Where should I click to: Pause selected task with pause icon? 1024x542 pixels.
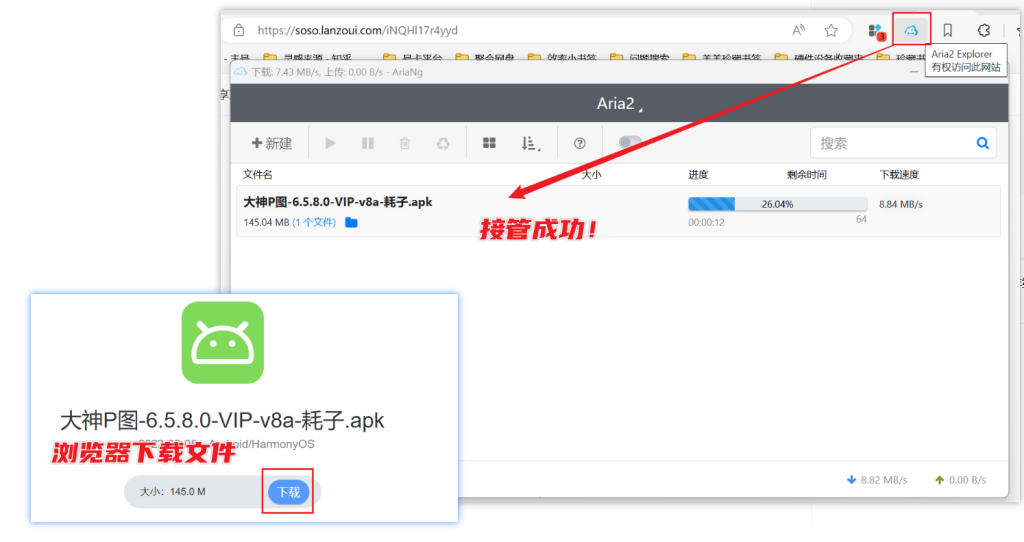click(x=368, y=143)
